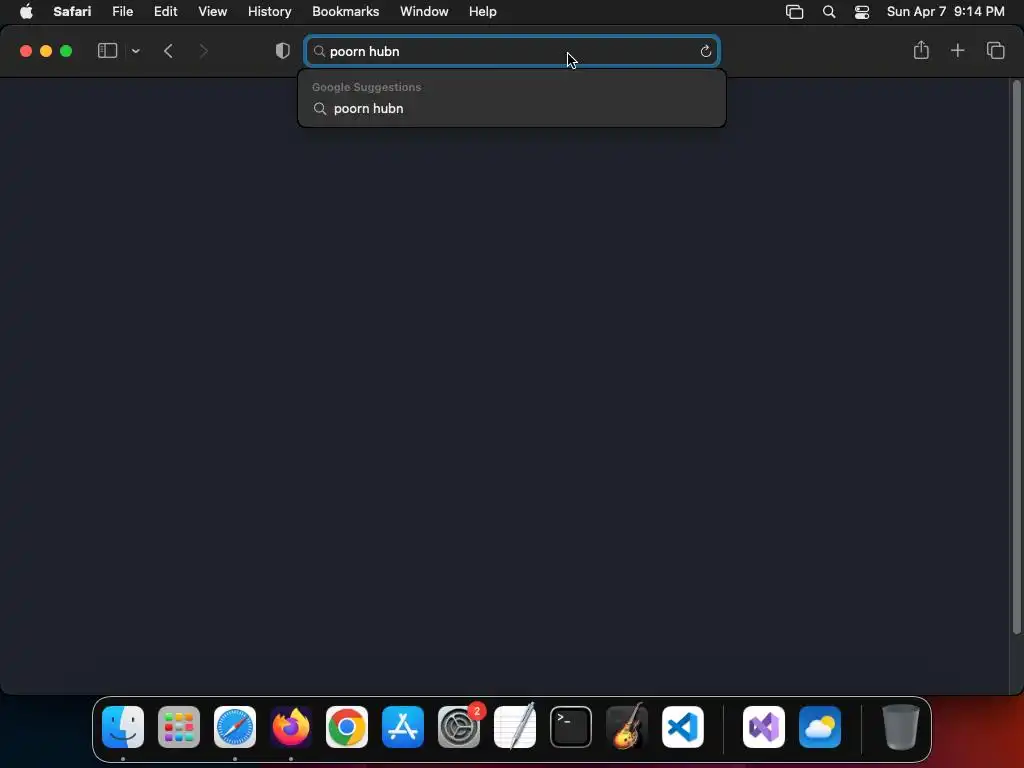Open the App Store from Dock
Image resolution: width=1024 pixels, height=768 pixels.
coord(403,727)
